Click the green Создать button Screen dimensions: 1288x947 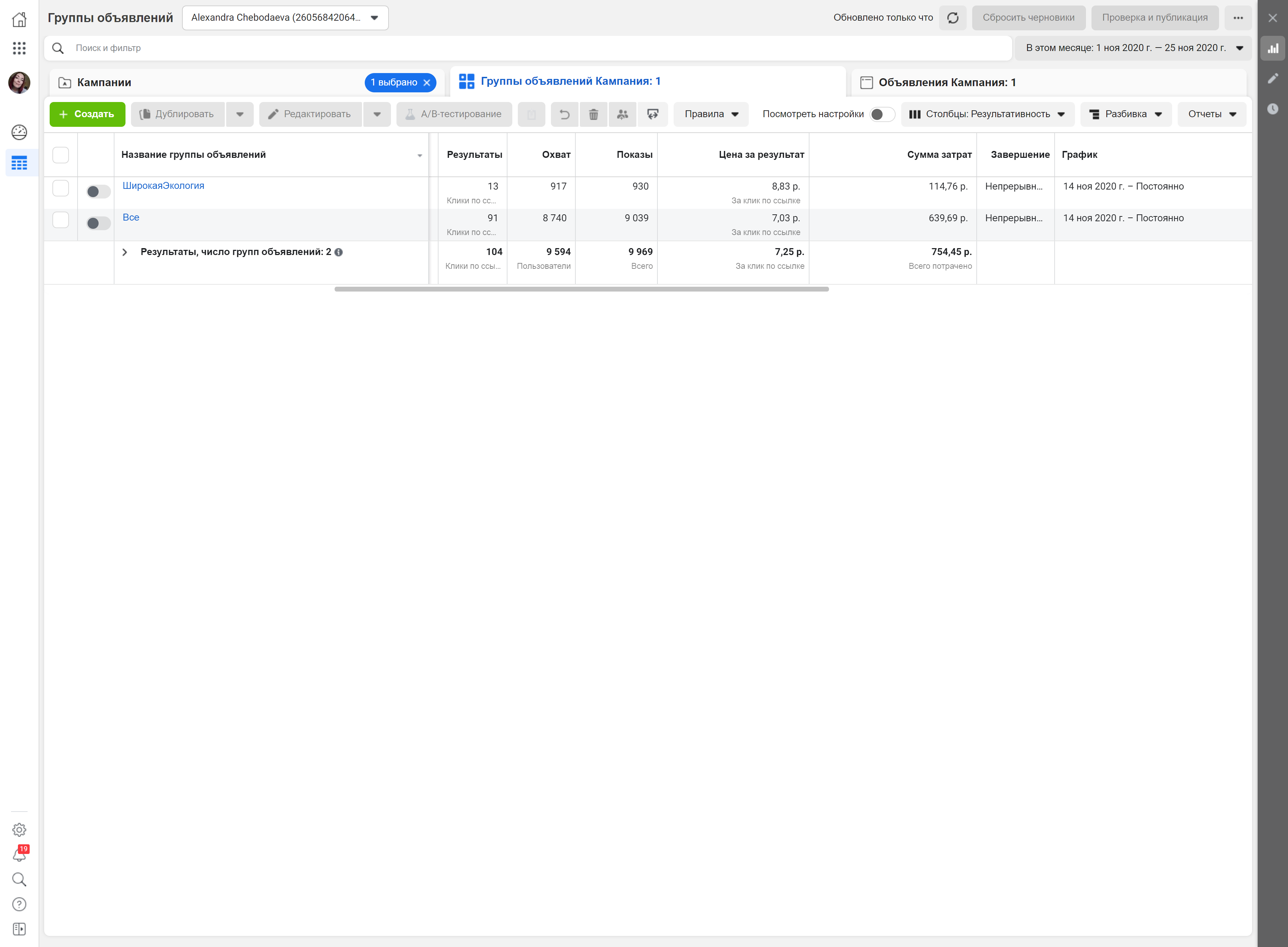(87, 114)
